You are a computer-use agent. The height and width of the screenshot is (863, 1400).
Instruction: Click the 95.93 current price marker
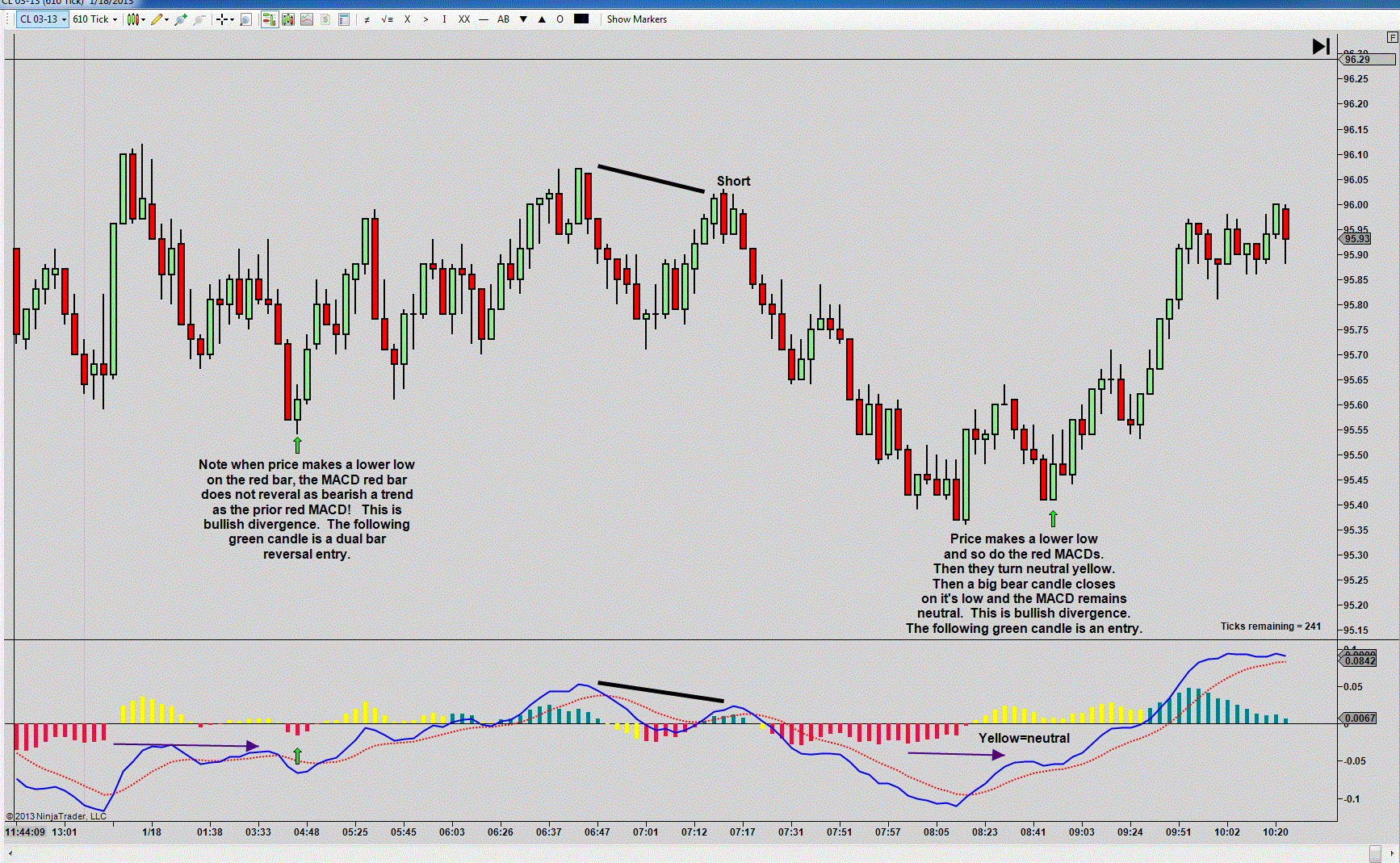coord(1356,239)
